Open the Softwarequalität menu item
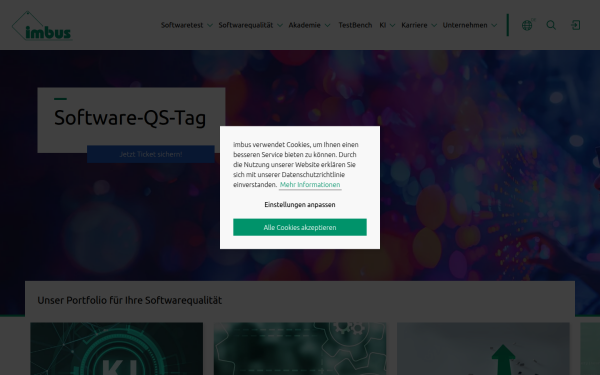600x375 pixels. [246, 25]
